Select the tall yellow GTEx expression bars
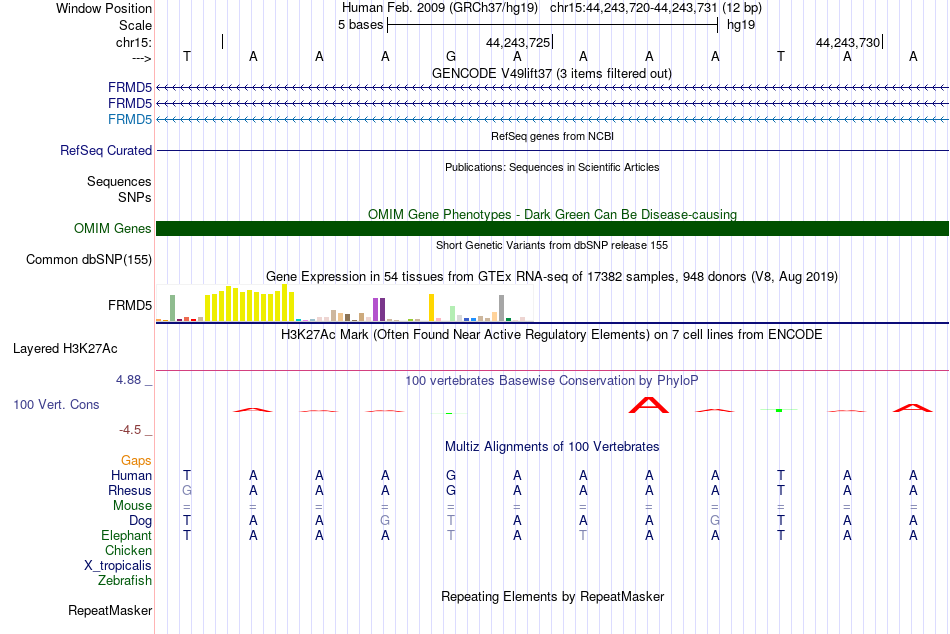 point(250,303)
